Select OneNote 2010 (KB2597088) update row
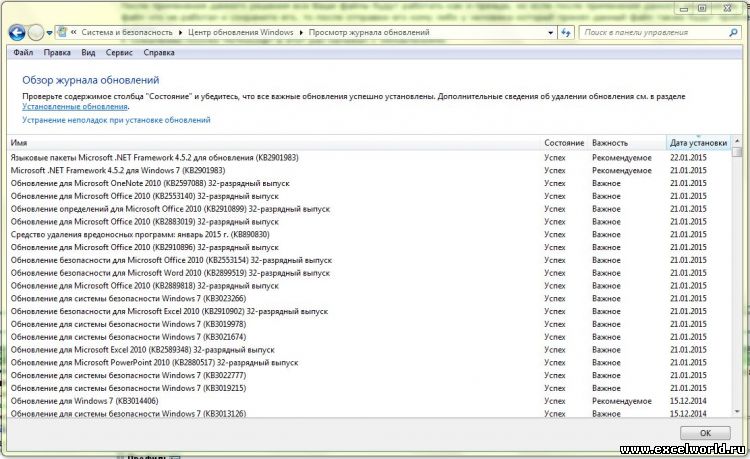The image size is (750, 459). pyautogui.click(x=369, y=183)
